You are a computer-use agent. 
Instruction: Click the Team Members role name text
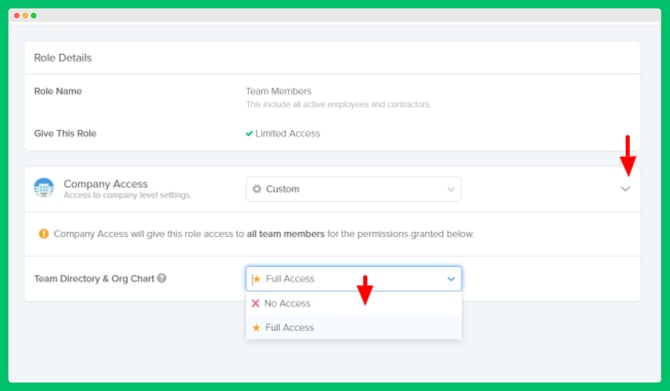[x=278, y=91]
